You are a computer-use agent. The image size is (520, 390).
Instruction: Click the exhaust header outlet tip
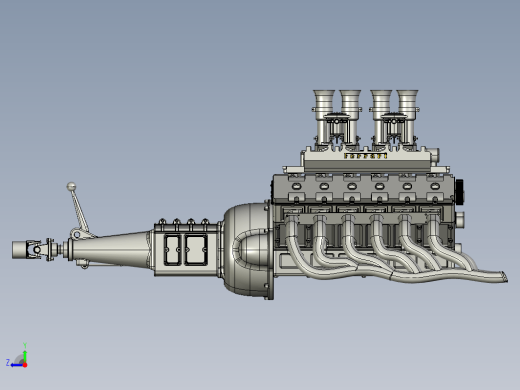(504, 277)
